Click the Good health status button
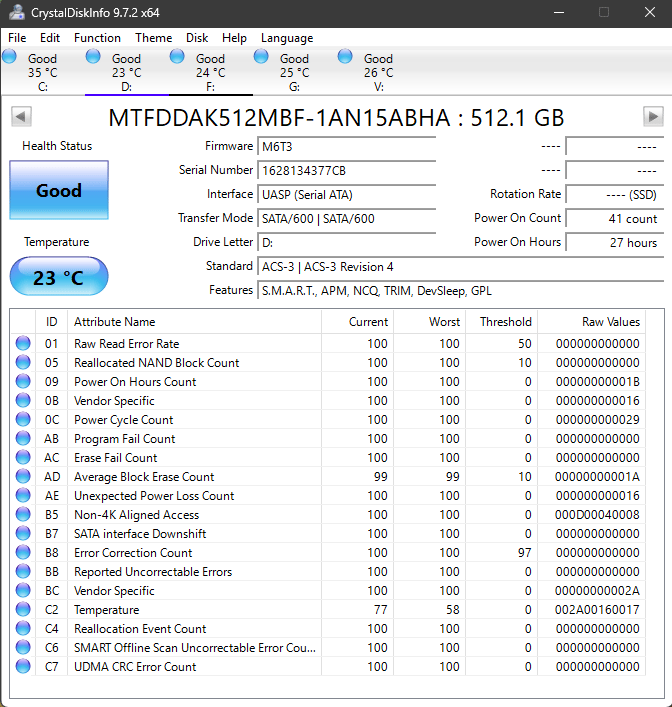672x707 pixels. pyautogui.click(x=59, y=190)
